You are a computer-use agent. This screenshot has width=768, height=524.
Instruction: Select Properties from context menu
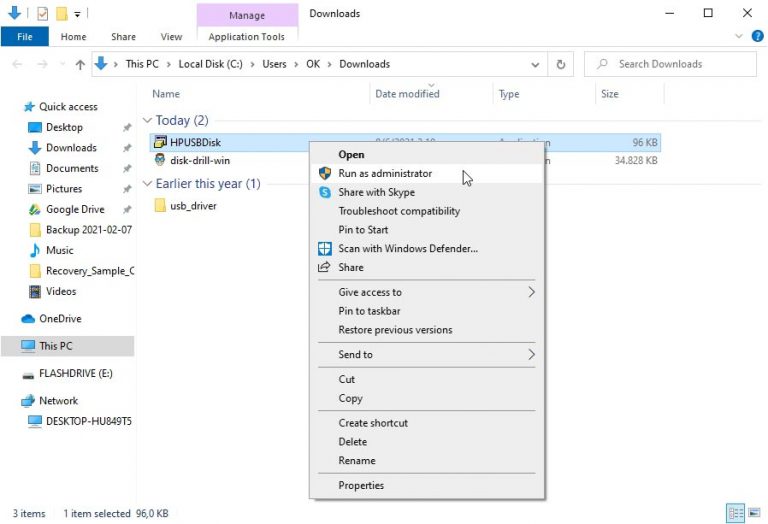(x=361, y=485)
